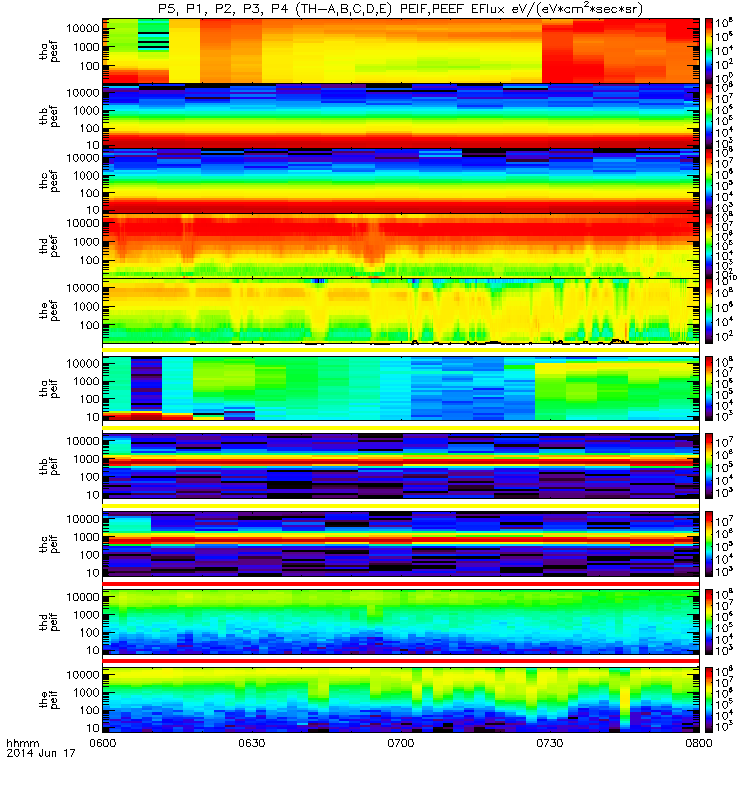
Task: Click the red bar under the thd peif panel
Action: (x=401, y=661)
